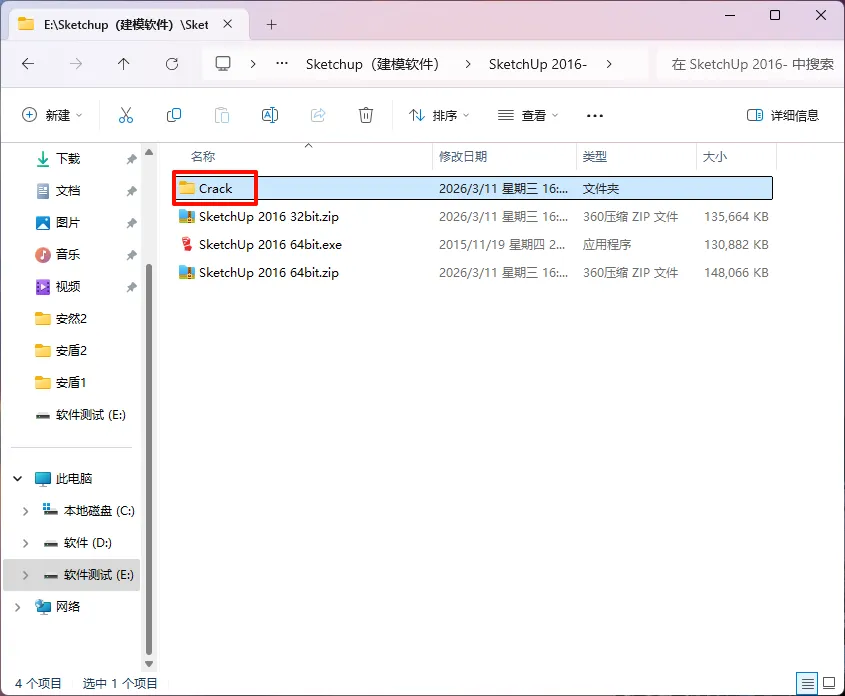Refresh the current folder
This screenshot has width=845, height=696.
172,64
